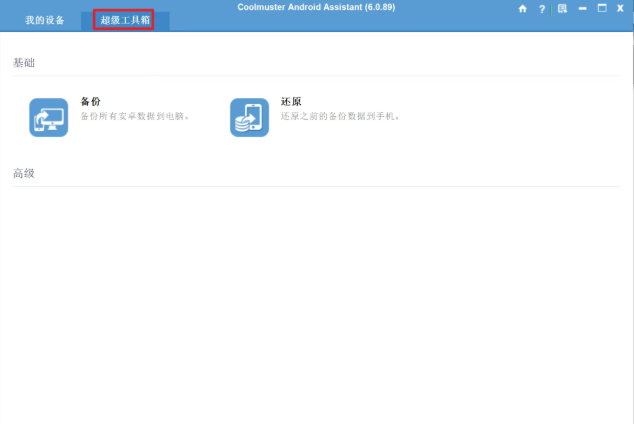This screenshot has width=634, height=424.
Task: Click description 还原之前的备份数据到手机
Action: point(340,116)
